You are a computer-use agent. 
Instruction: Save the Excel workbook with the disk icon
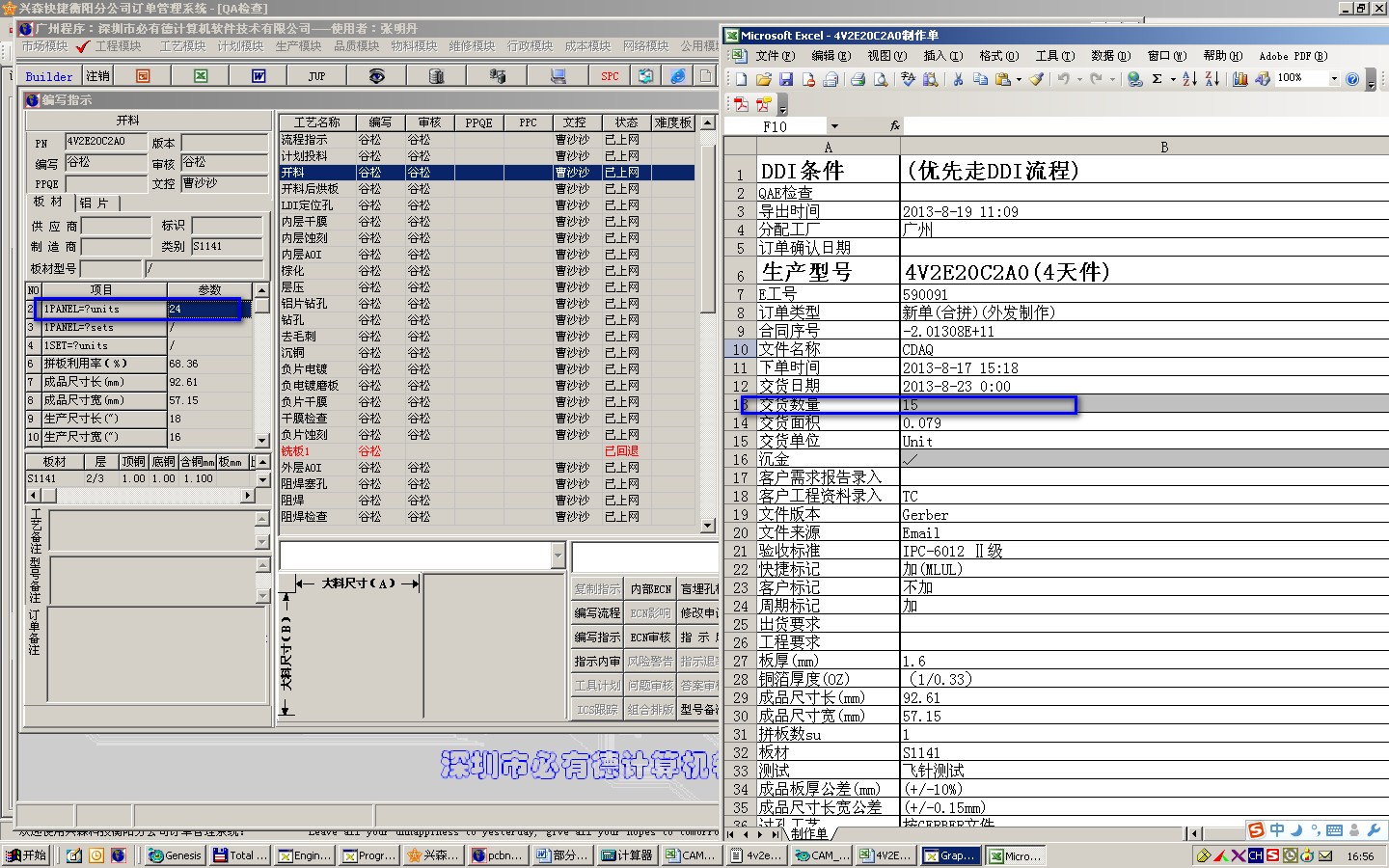(x=786, y=79)
